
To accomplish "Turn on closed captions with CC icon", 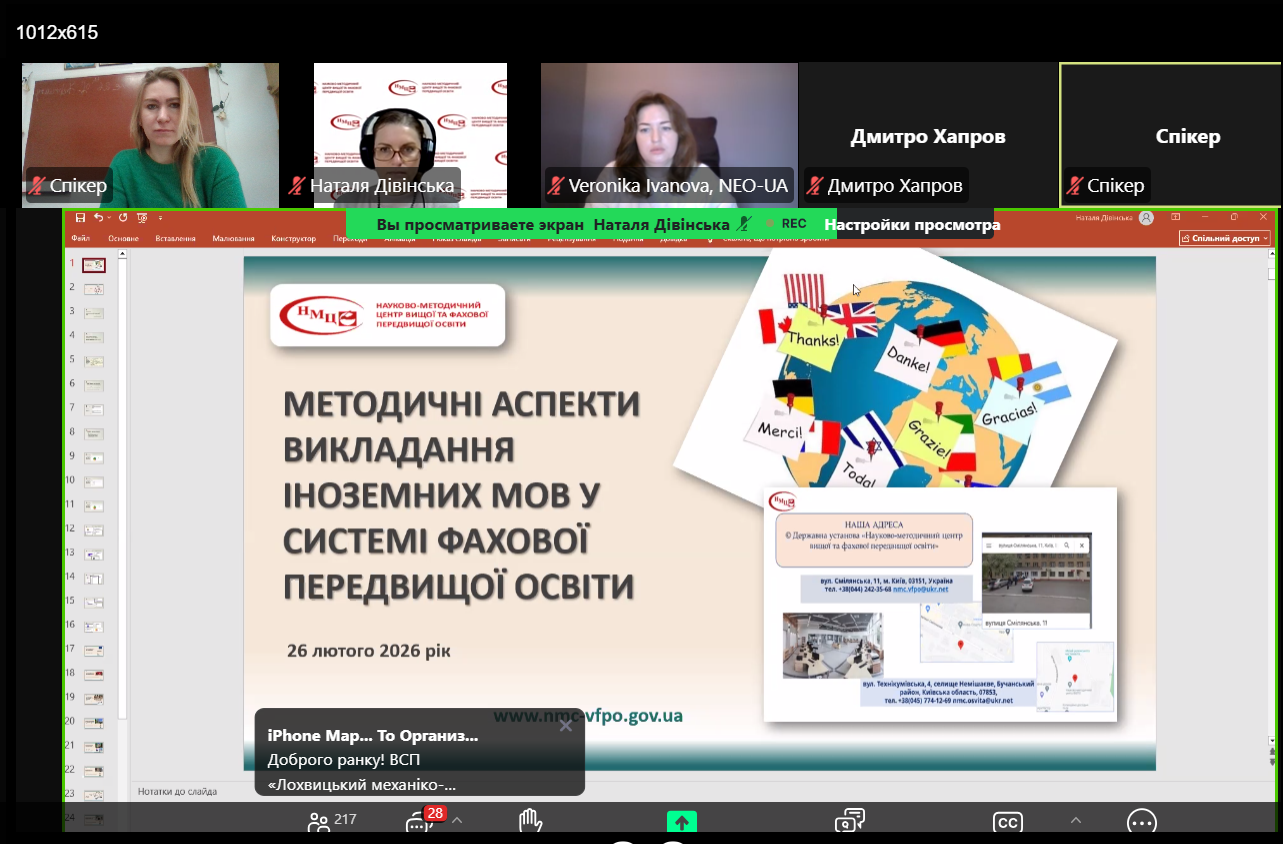I will (x=1007, y=823).
